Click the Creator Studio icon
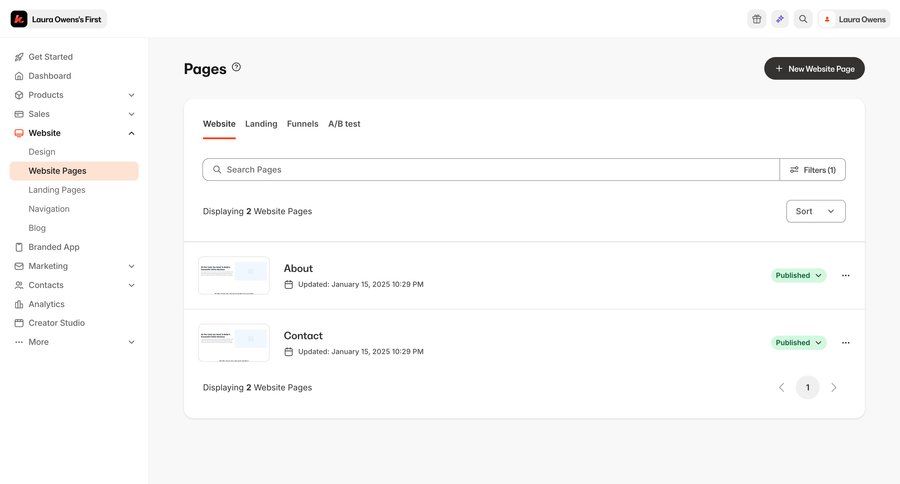This screenshot has width=900, height=484. 19,323
